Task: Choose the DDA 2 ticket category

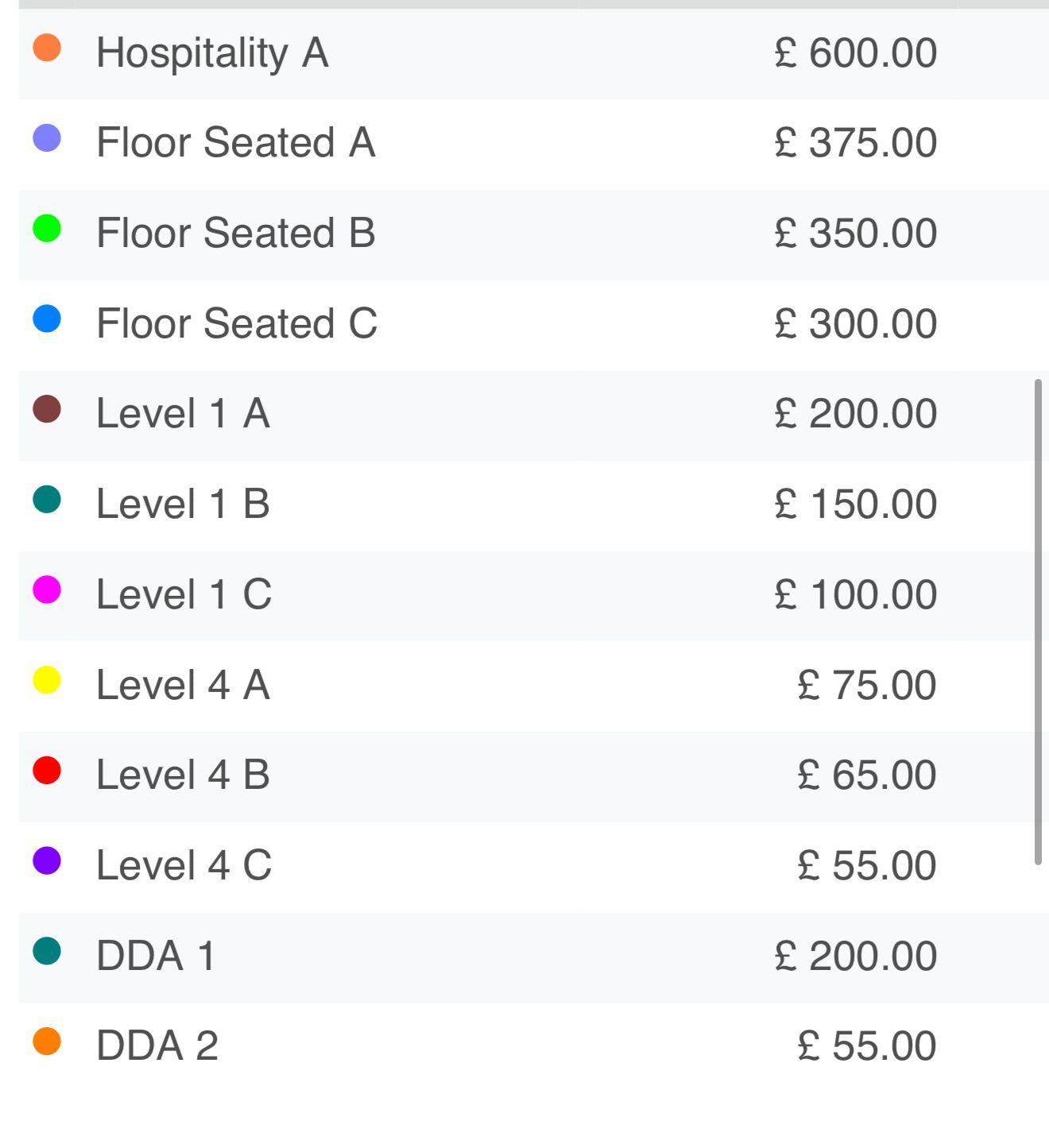Action: pos(157,1046)
